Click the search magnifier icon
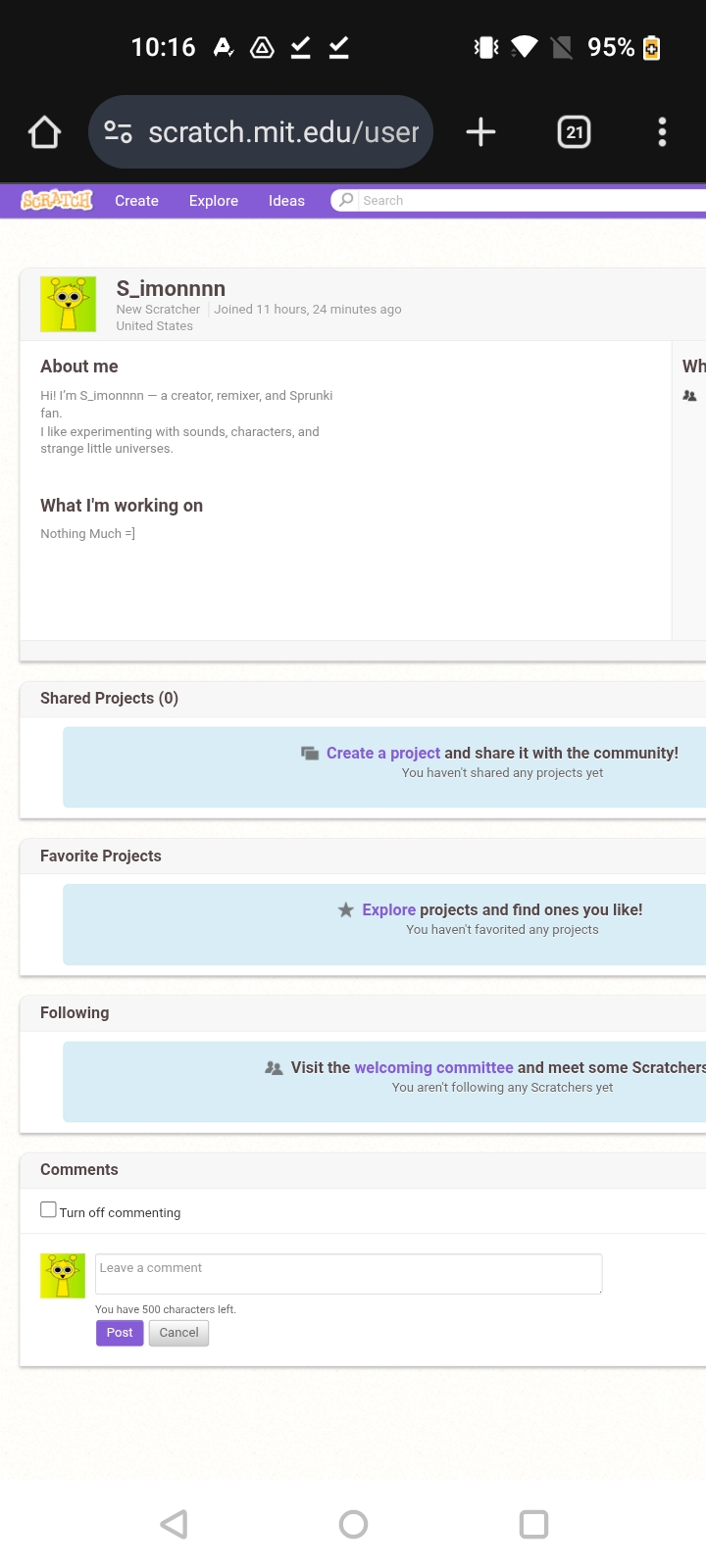Screen dimensions: 706x1568 click(x=345, y=200)
